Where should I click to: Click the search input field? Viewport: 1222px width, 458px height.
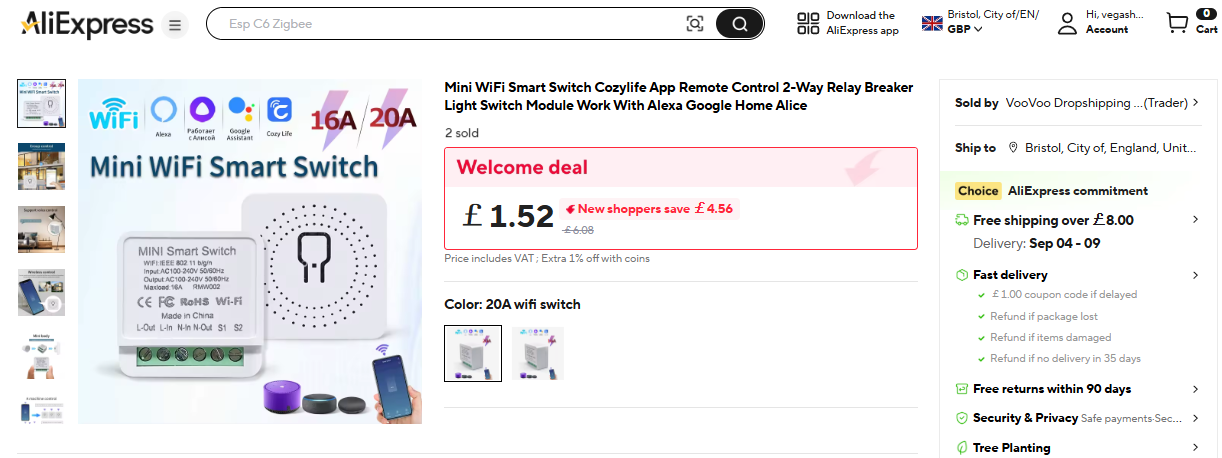coord(450,24)
